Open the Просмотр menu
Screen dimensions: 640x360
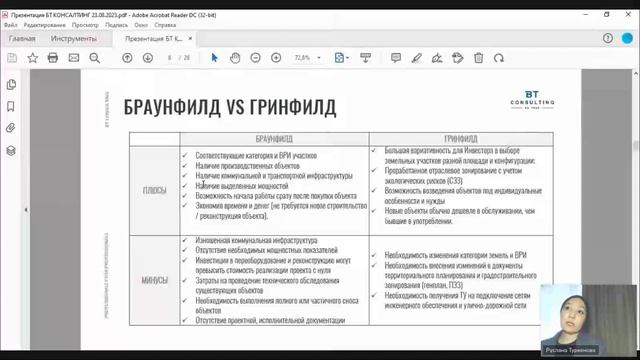pyautogui.click(x=85, y=25)
